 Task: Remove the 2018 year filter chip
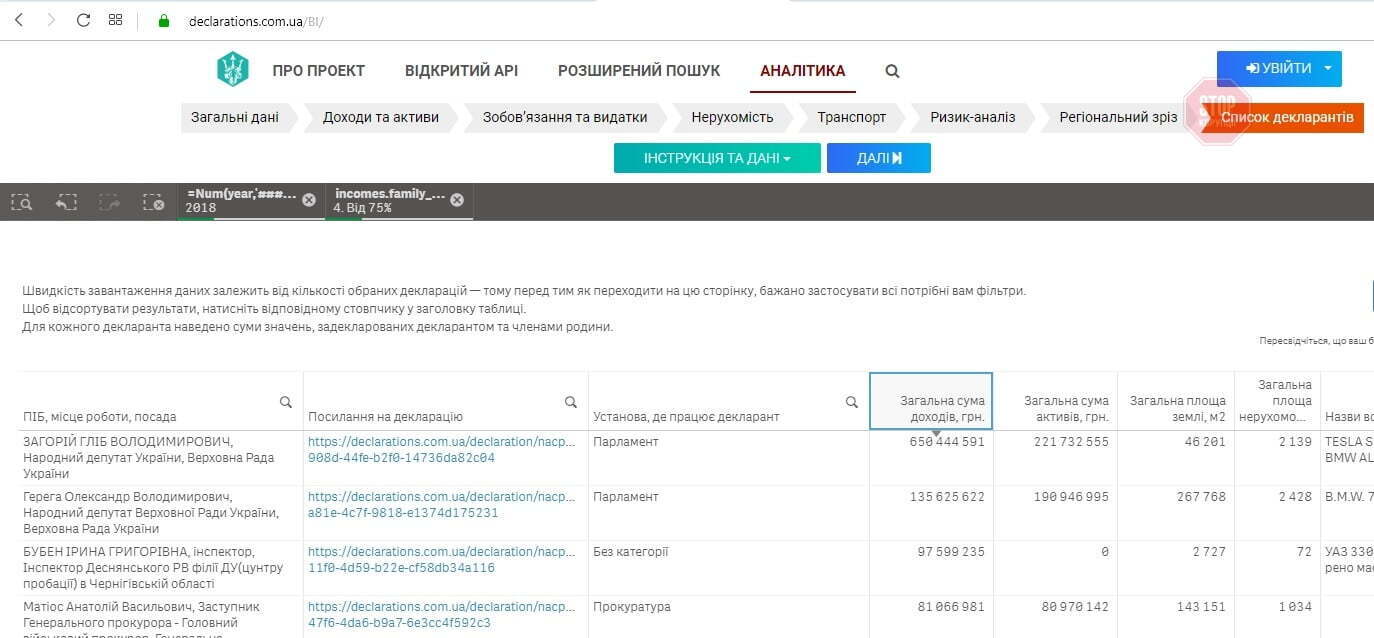309,199
